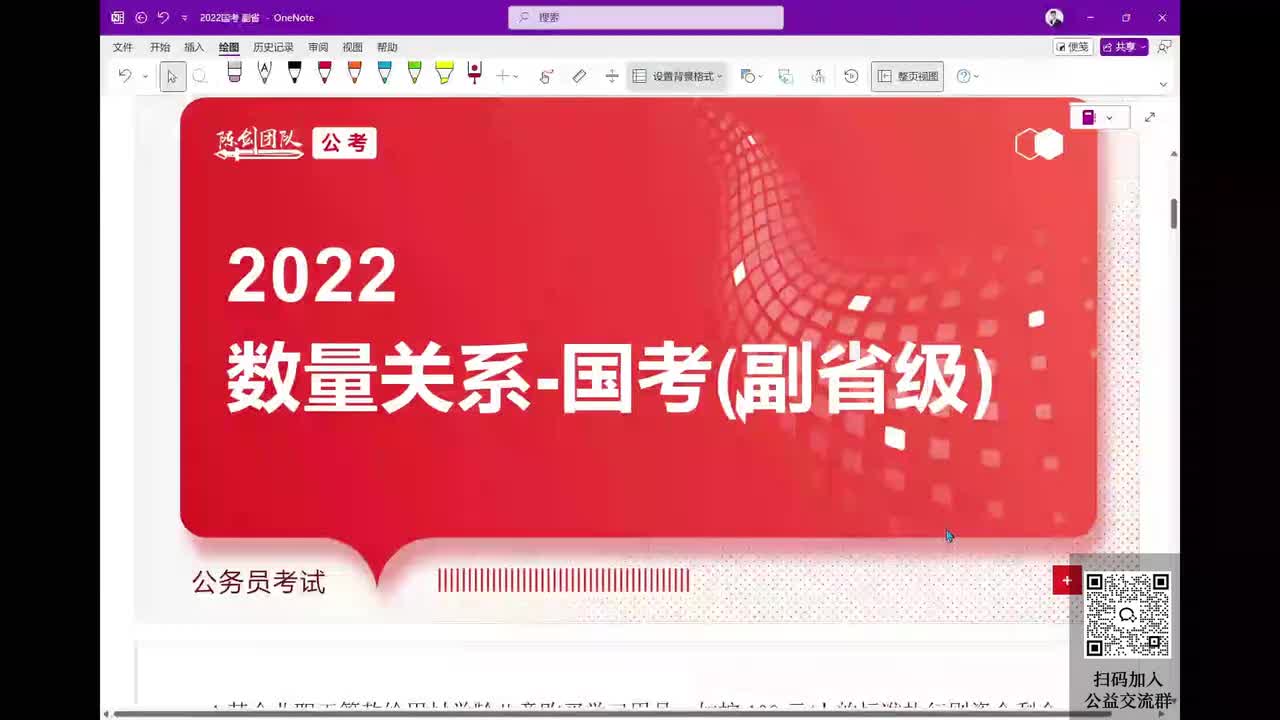Click the 便笺 sticky notes button
The height and width of the screenshot is (720, 1280).
[1073, 47]
